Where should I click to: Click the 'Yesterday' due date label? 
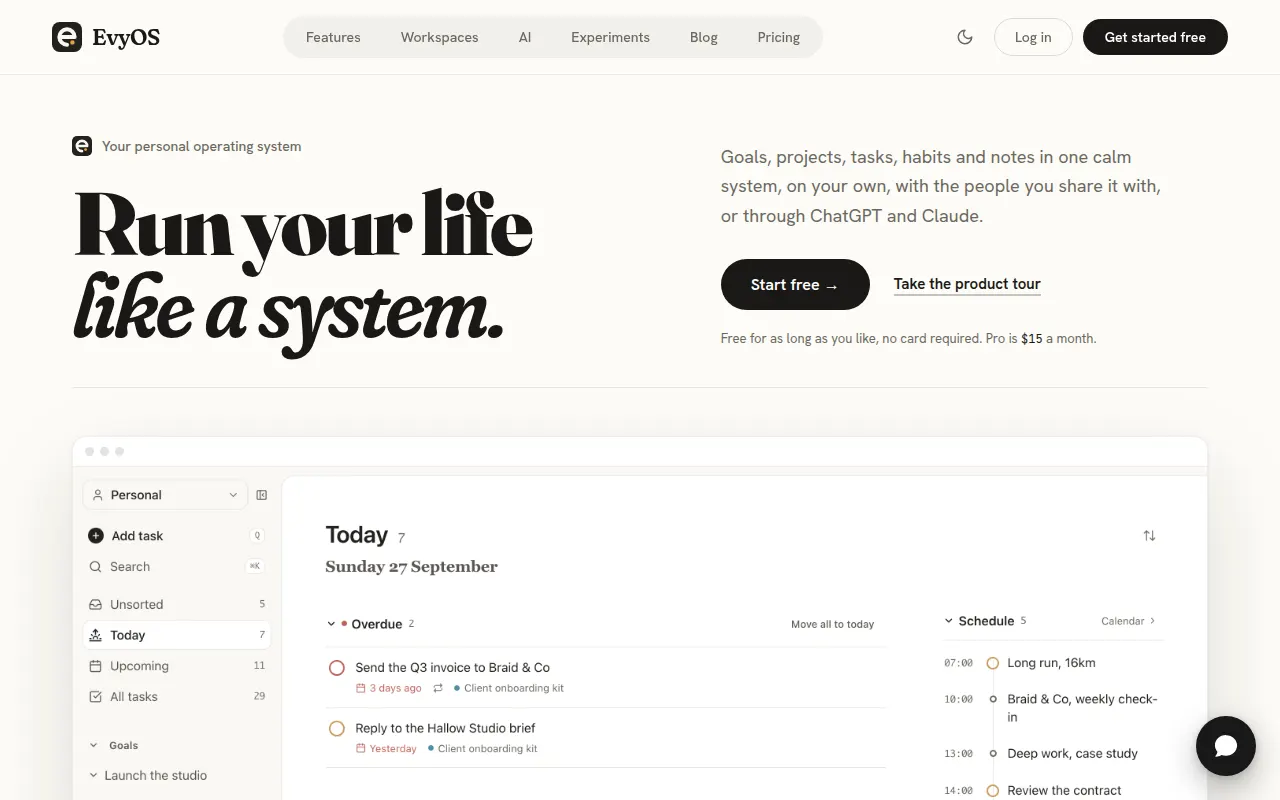click(x=386, y=749)
